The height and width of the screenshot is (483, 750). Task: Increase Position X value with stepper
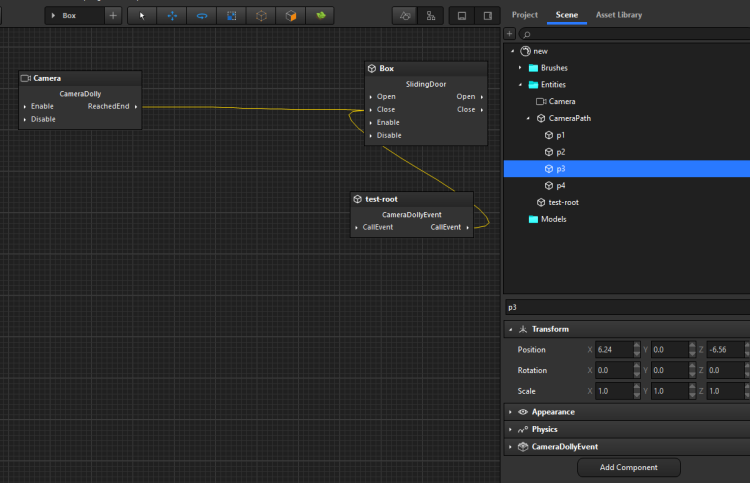click(637, 346)
